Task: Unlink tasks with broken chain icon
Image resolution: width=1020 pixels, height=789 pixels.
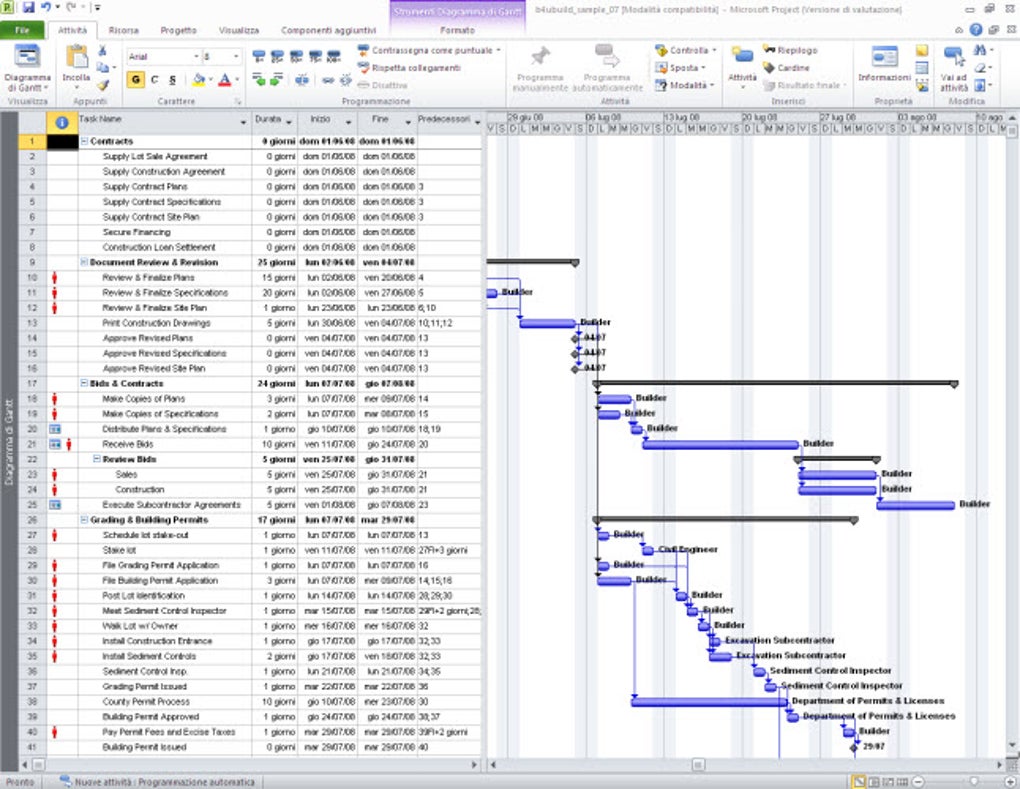Action: 345,80
